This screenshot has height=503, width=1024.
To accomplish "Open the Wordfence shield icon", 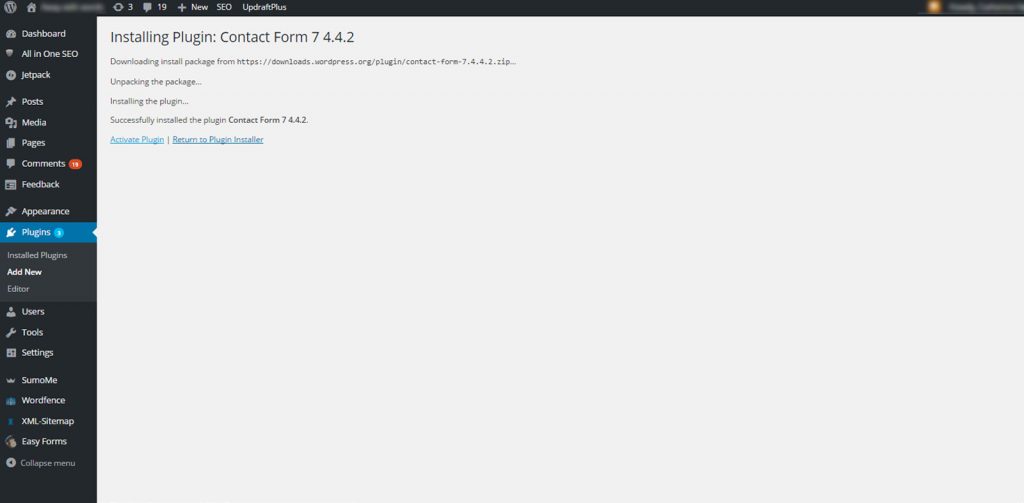I will pos(10,400).
